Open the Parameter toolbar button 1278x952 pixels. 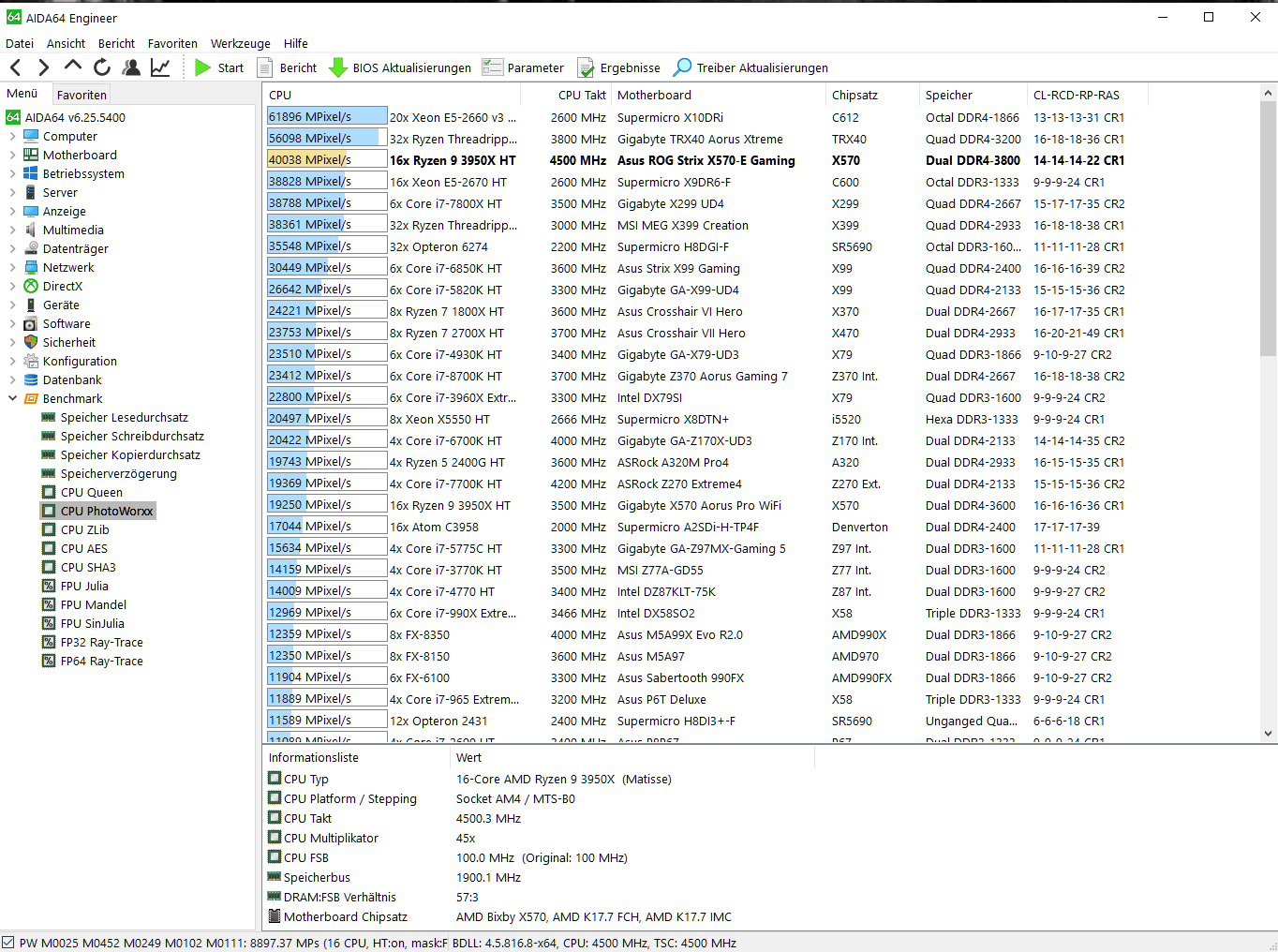523,67
